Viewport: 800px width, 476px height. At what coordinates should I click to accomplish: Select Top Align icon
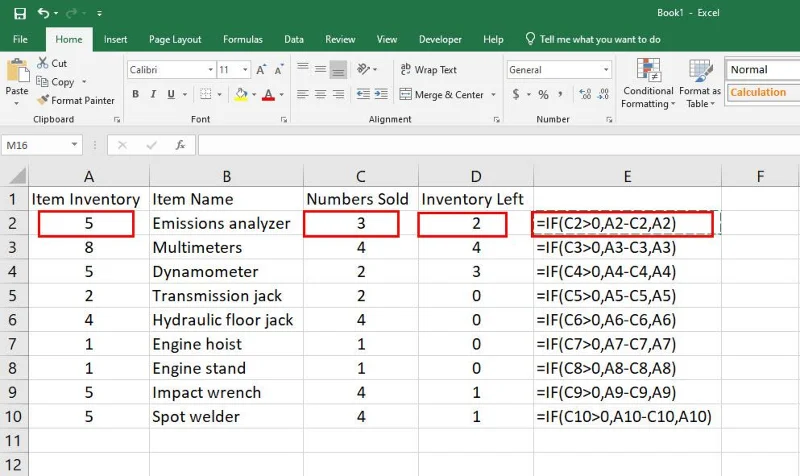303,68
